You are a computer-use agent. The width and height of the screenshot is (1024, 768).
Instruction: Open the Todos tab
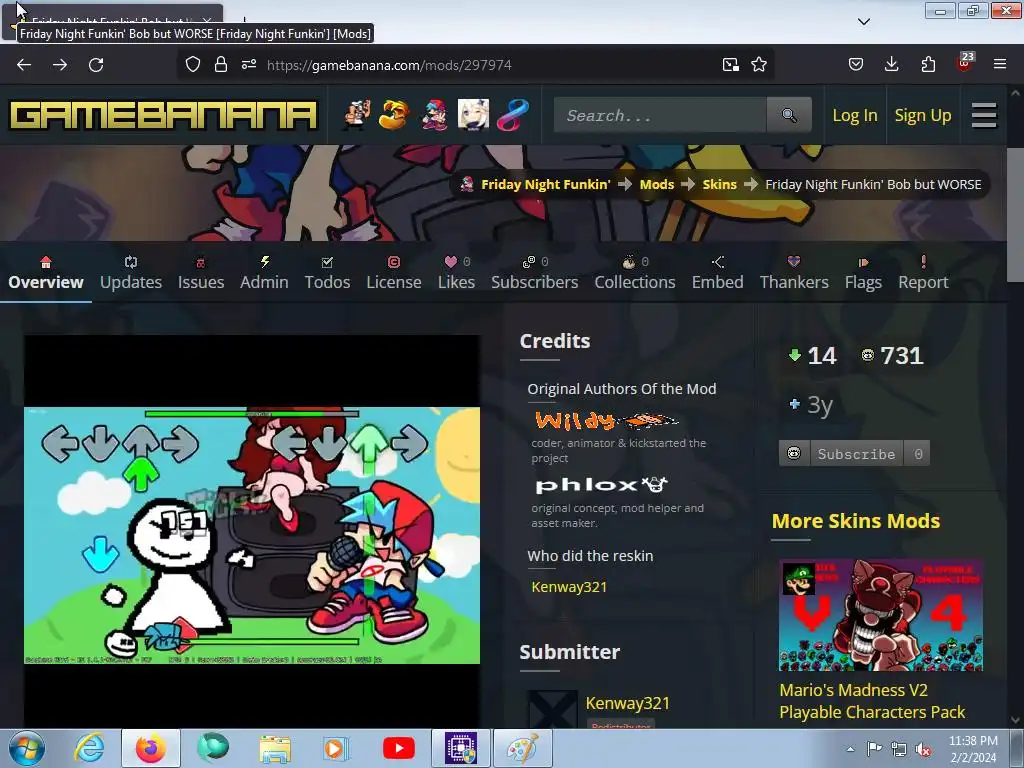pos(327,273)
